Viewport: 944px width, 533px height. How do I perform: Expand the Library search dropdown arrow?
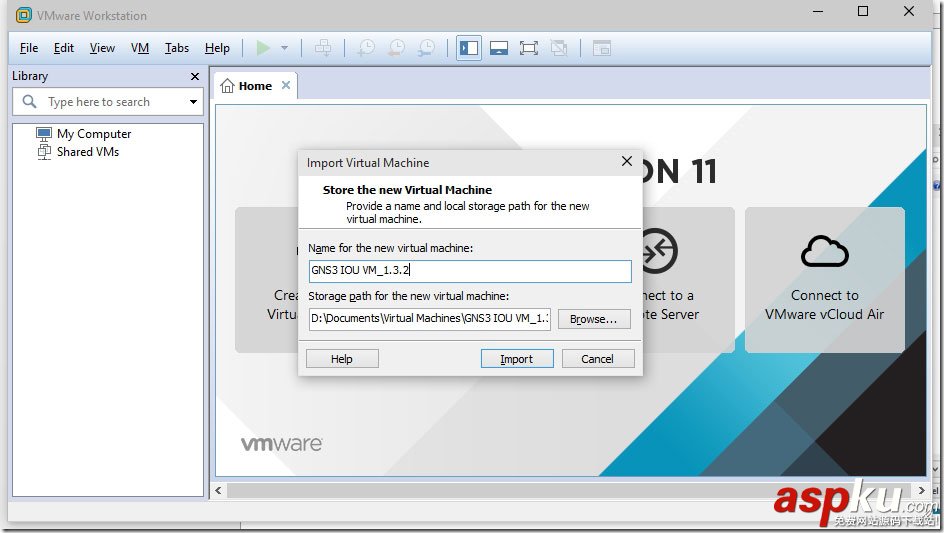(x=193, y=102)
